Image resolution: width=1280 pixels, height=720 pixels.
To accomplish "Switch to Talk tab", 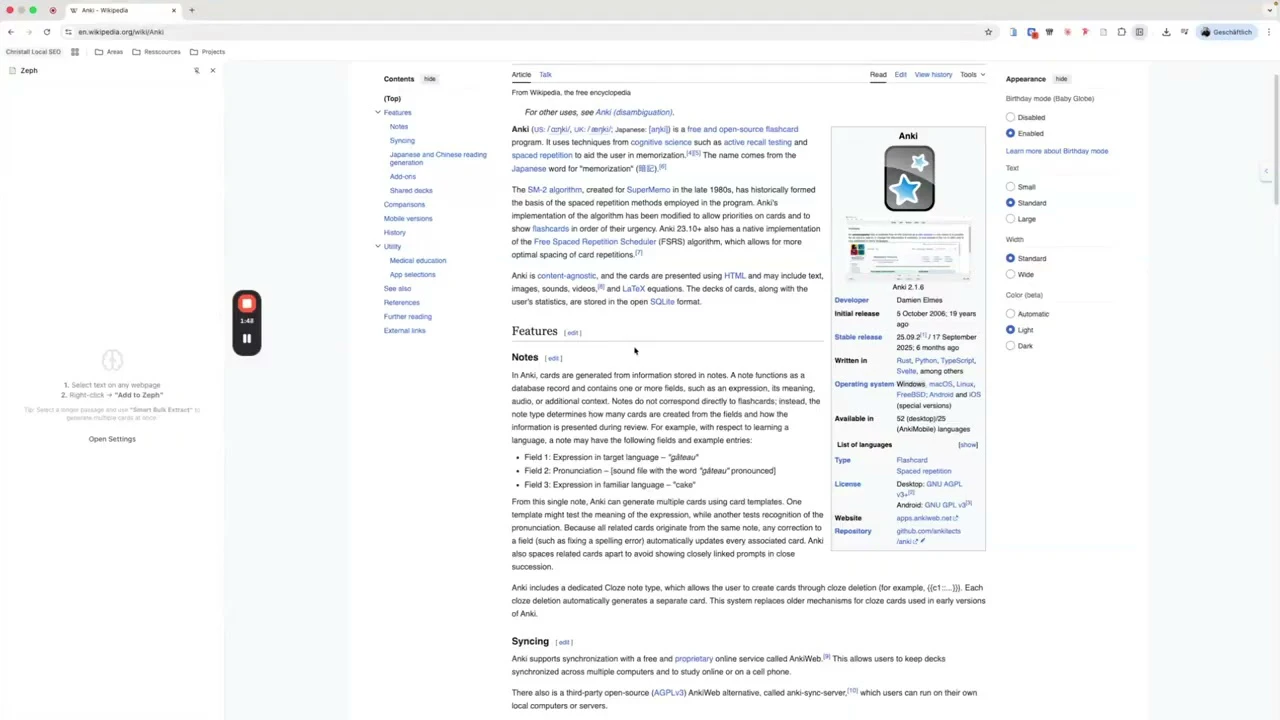I will tap(545, 75).
